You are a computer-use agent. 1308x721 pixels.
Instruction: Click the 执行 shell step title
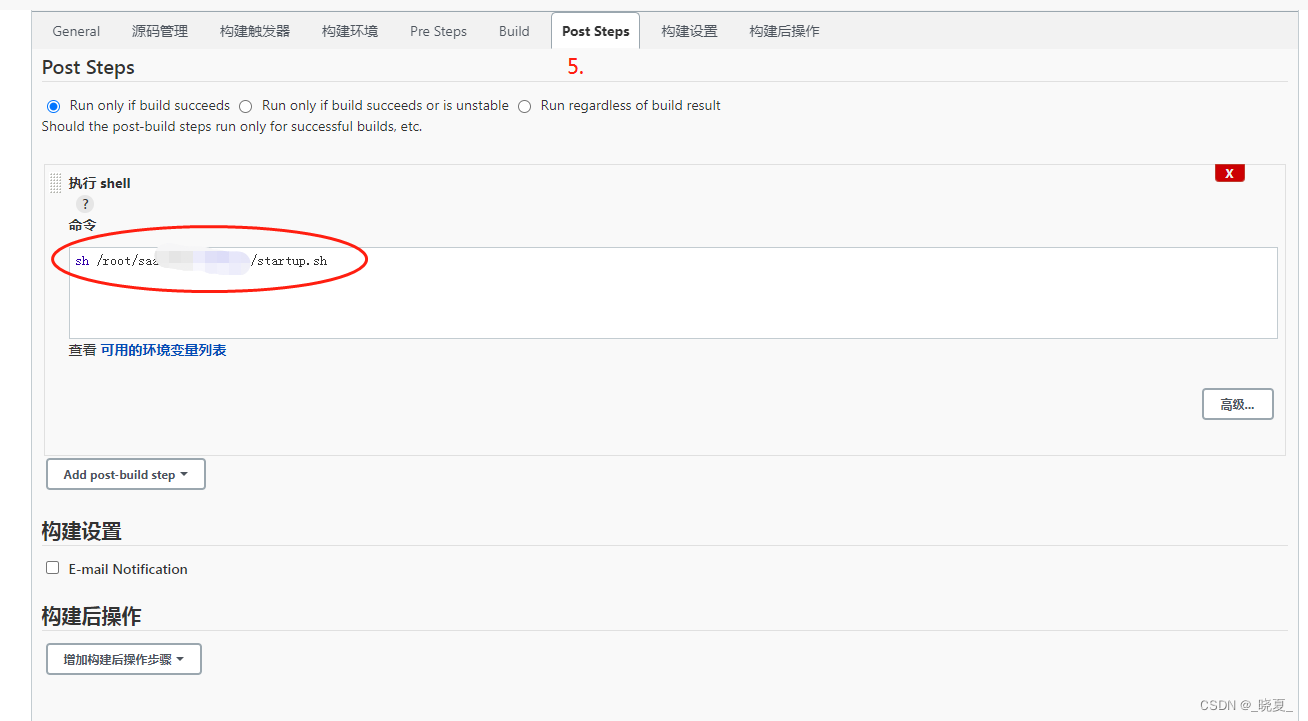(99, 183)
